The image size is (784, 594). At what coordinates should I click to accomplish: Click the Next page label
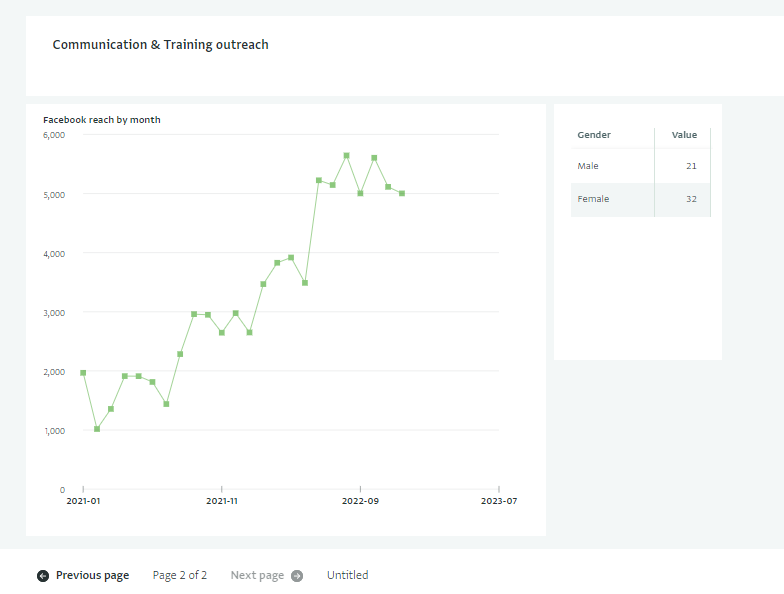click(257, 576)
